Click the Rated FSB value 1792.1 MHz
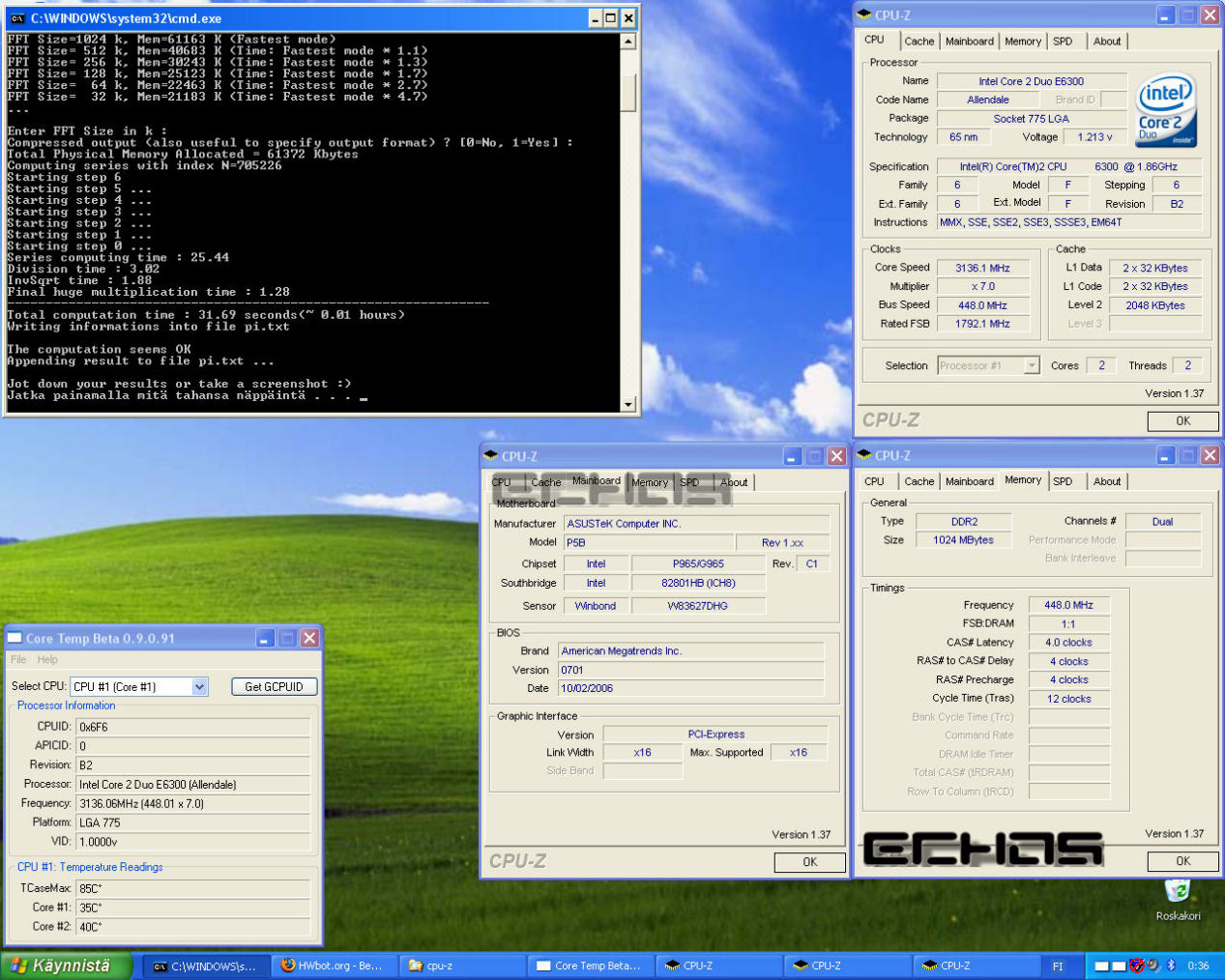The width and height of the screenshot is (1225, 980). 981,324
